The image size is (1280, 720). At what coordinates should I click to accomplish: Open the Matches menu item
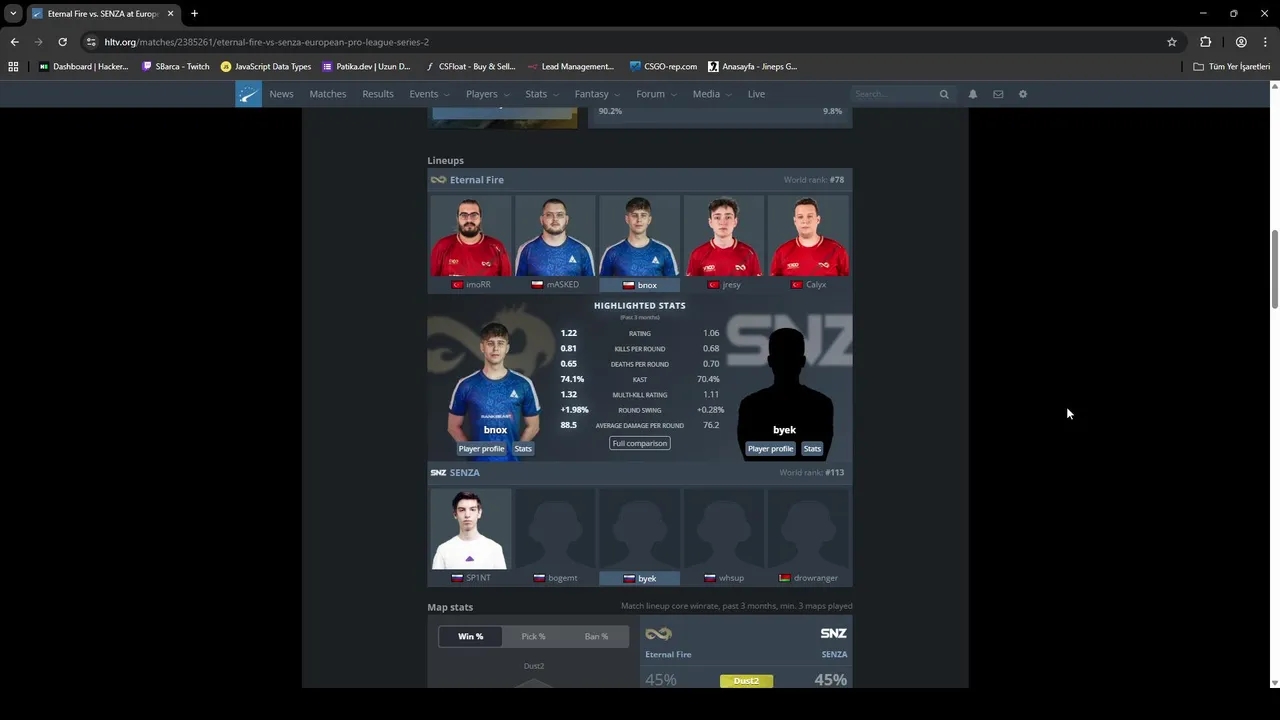click(328, 94)
